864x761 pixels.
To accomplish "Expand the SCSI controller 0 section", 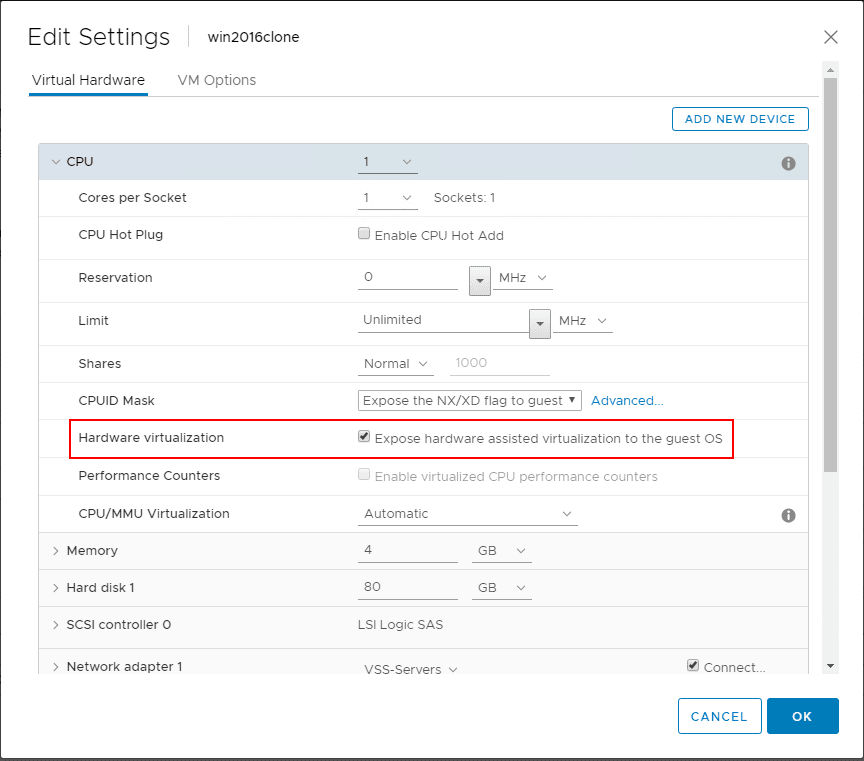I will [x=55, y=625].
